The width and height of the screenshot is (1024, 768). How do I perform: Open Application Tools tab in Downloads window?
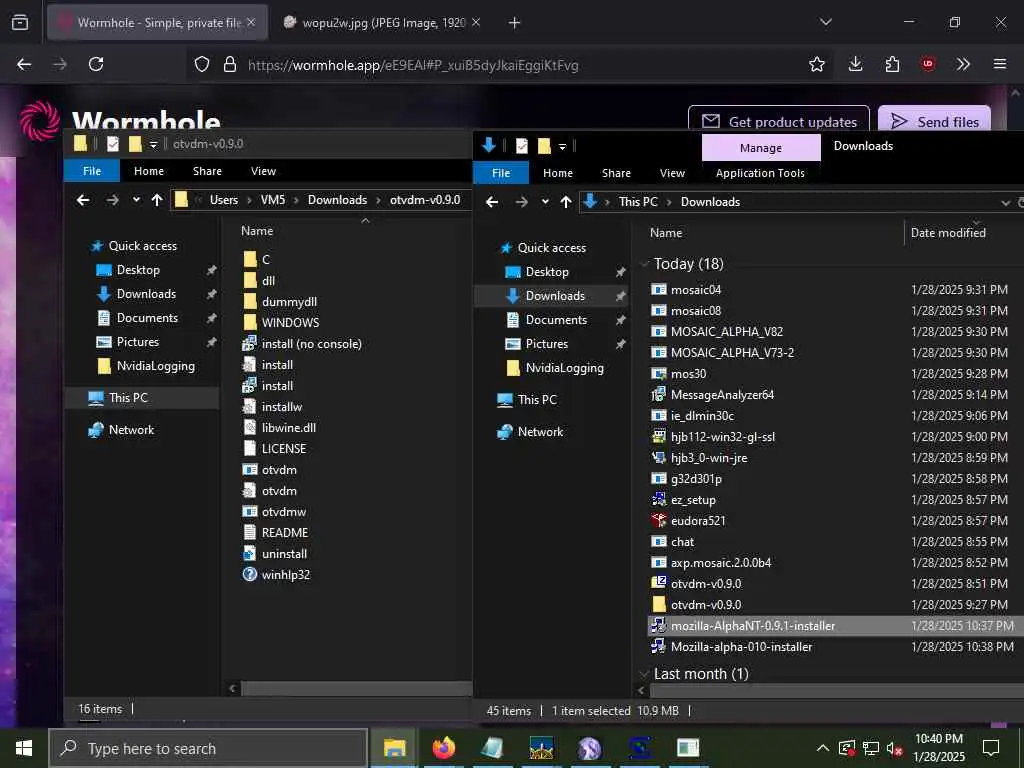760,173
